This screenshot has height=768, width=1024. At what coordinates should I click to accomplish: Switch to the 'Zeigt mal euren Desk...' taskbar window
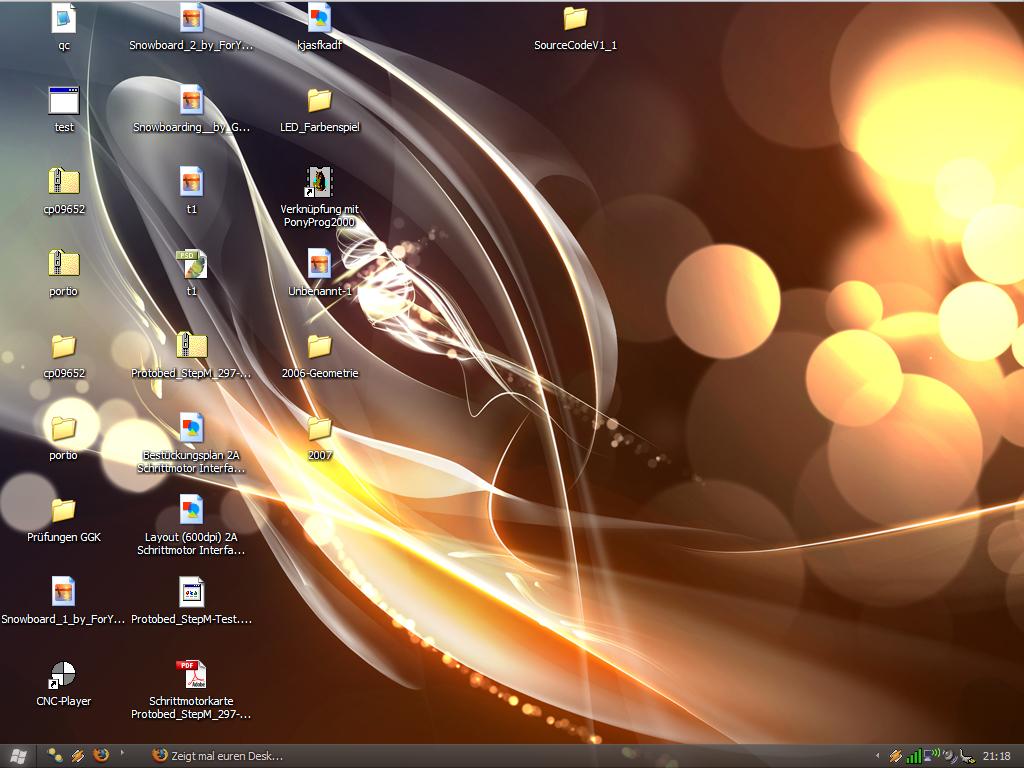[219, 756]
